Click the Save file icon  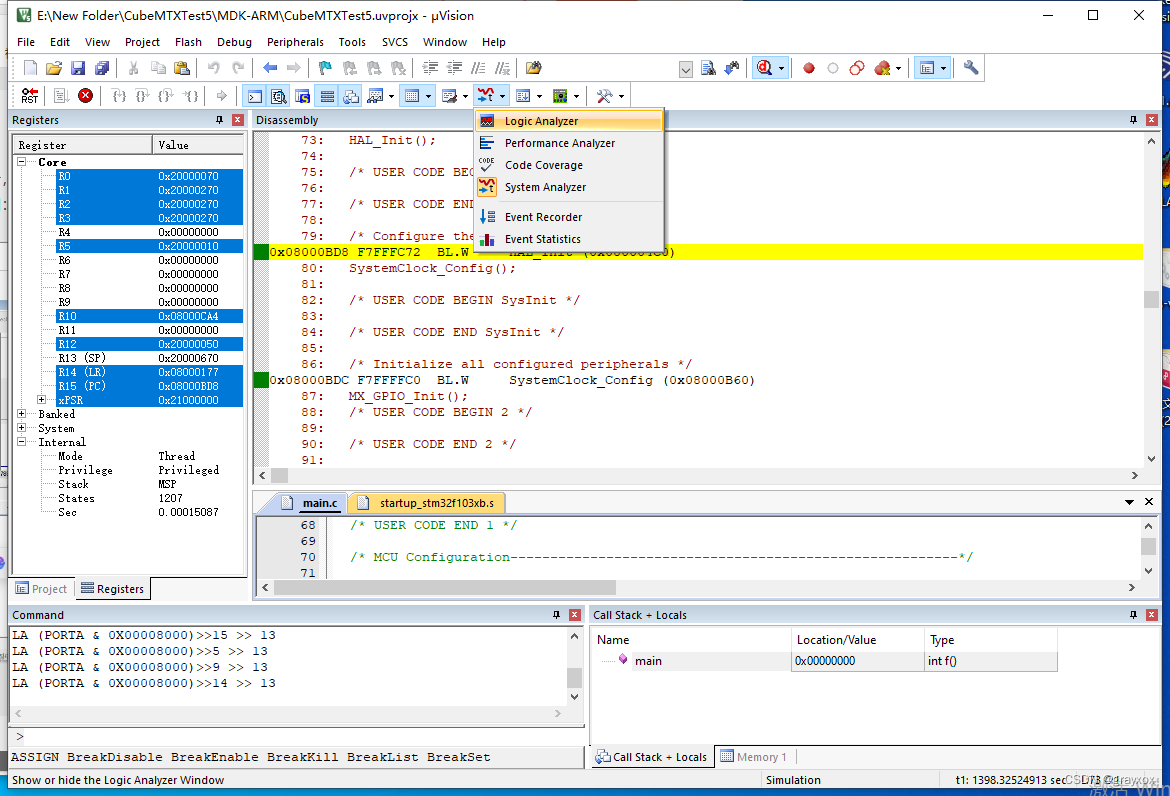78,68
